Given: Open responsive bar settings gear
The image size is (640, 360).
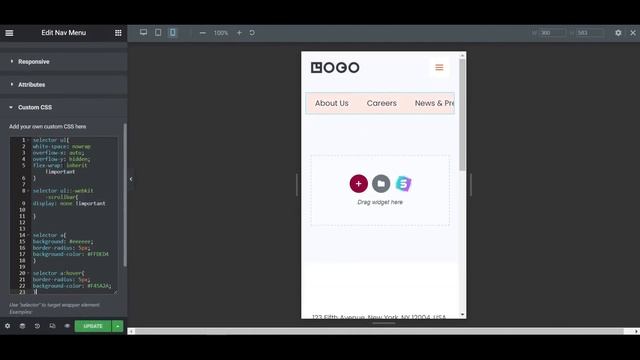Looking at the screenshot, I should click(x=618, y=33).
